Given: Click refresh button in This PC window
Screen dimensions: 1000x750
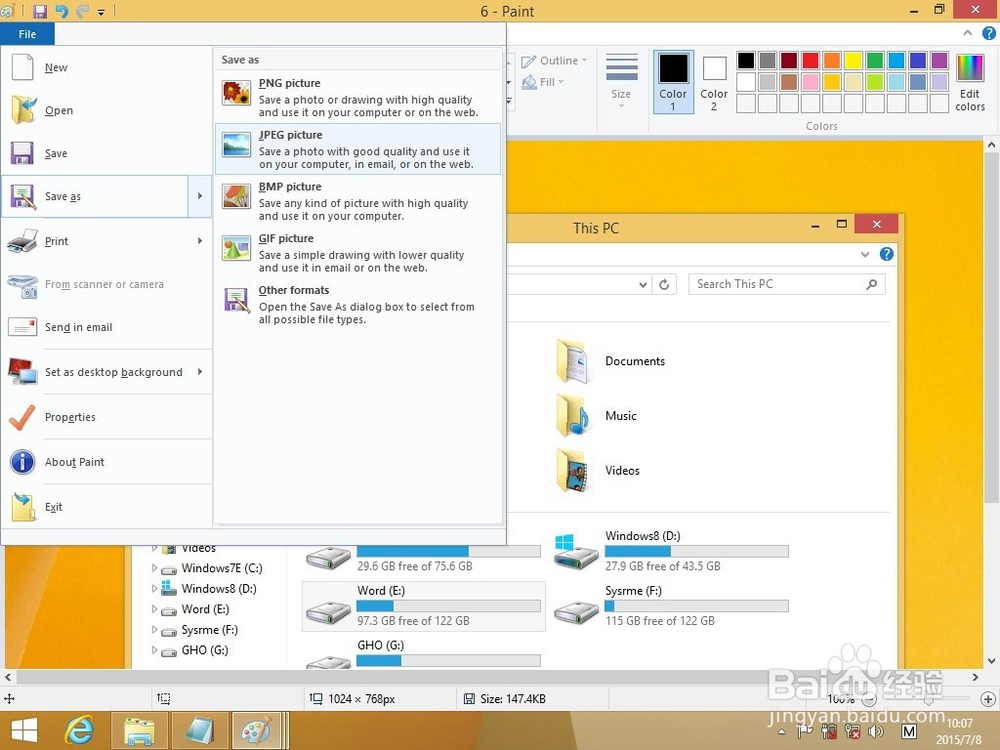Looking at the screenshot, I should click(664, 284).
